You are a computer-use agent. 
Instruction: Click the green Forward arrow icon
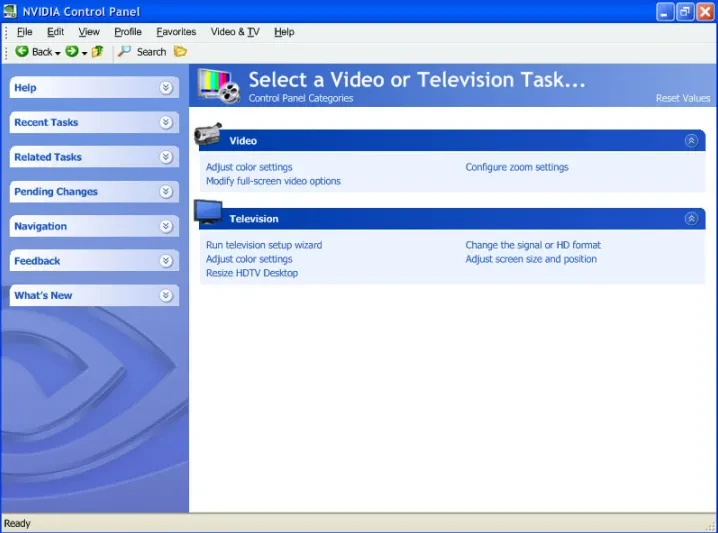click(x=71, y=51)
